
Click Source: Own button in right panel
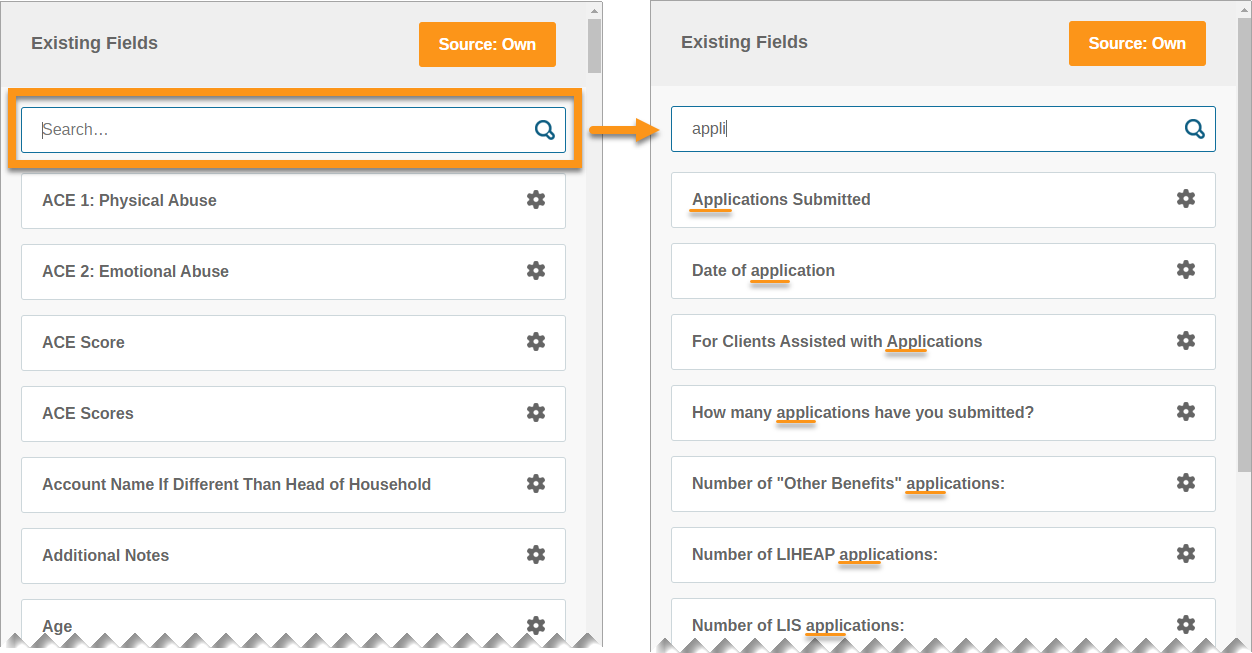(1137, 43)
